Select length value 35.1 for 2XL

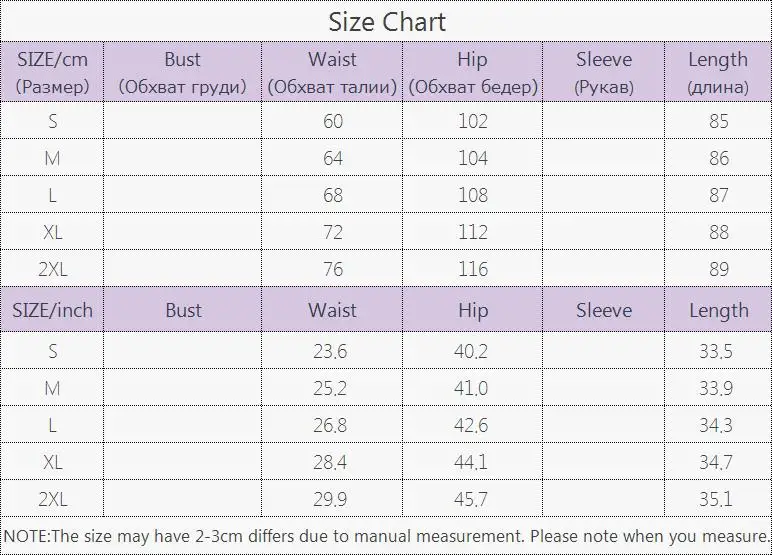(716, 499)
